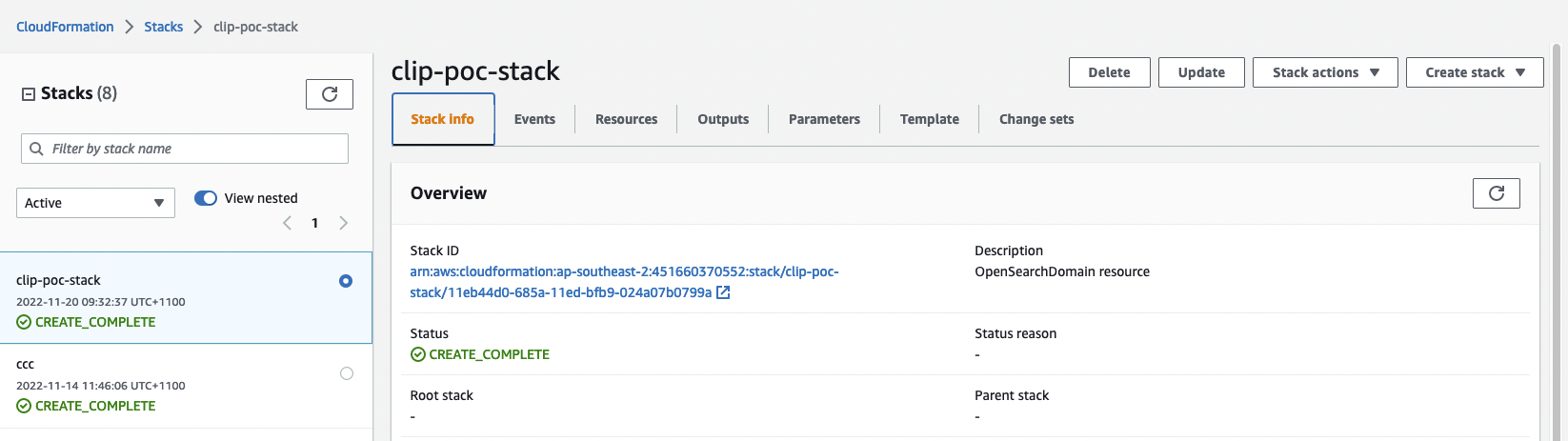Click ccc stack CREATE_COMPLETE status
1568x441 pixels.
coord(86,406)
